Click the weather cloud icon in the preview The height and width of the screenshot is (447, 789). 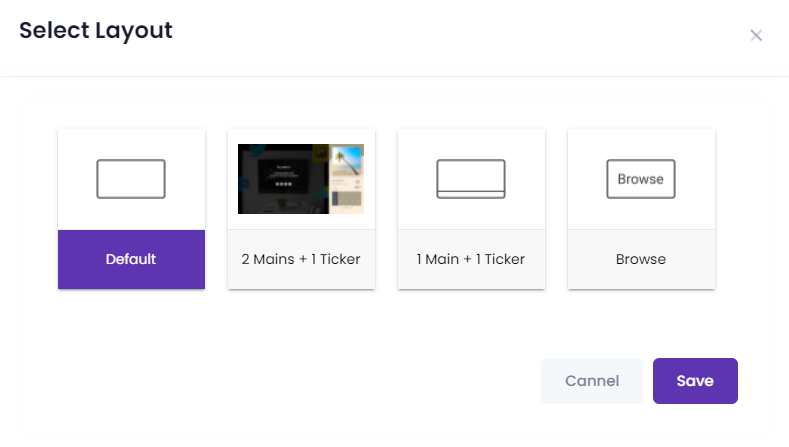(322, 192)
